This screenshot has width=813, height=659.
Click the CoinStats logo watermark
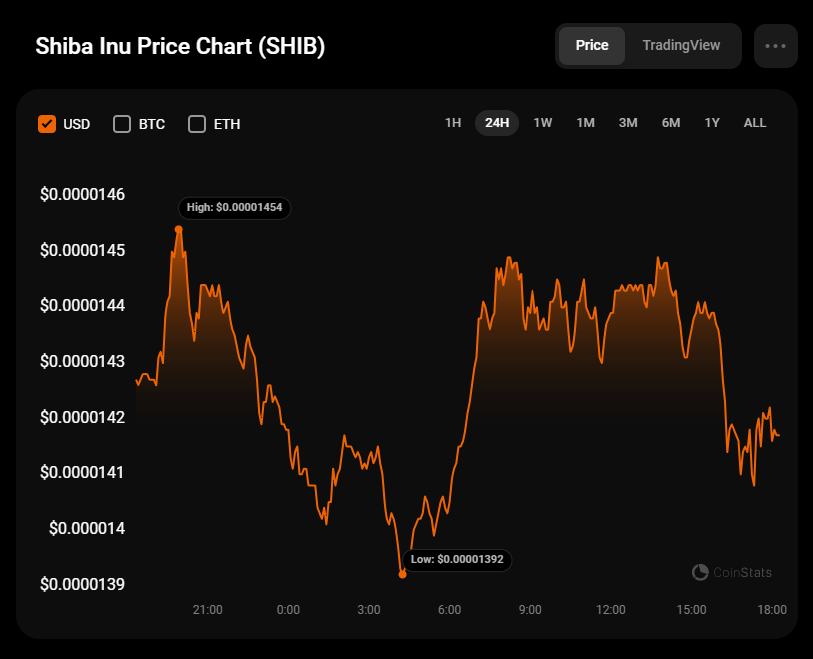(732, 572)
